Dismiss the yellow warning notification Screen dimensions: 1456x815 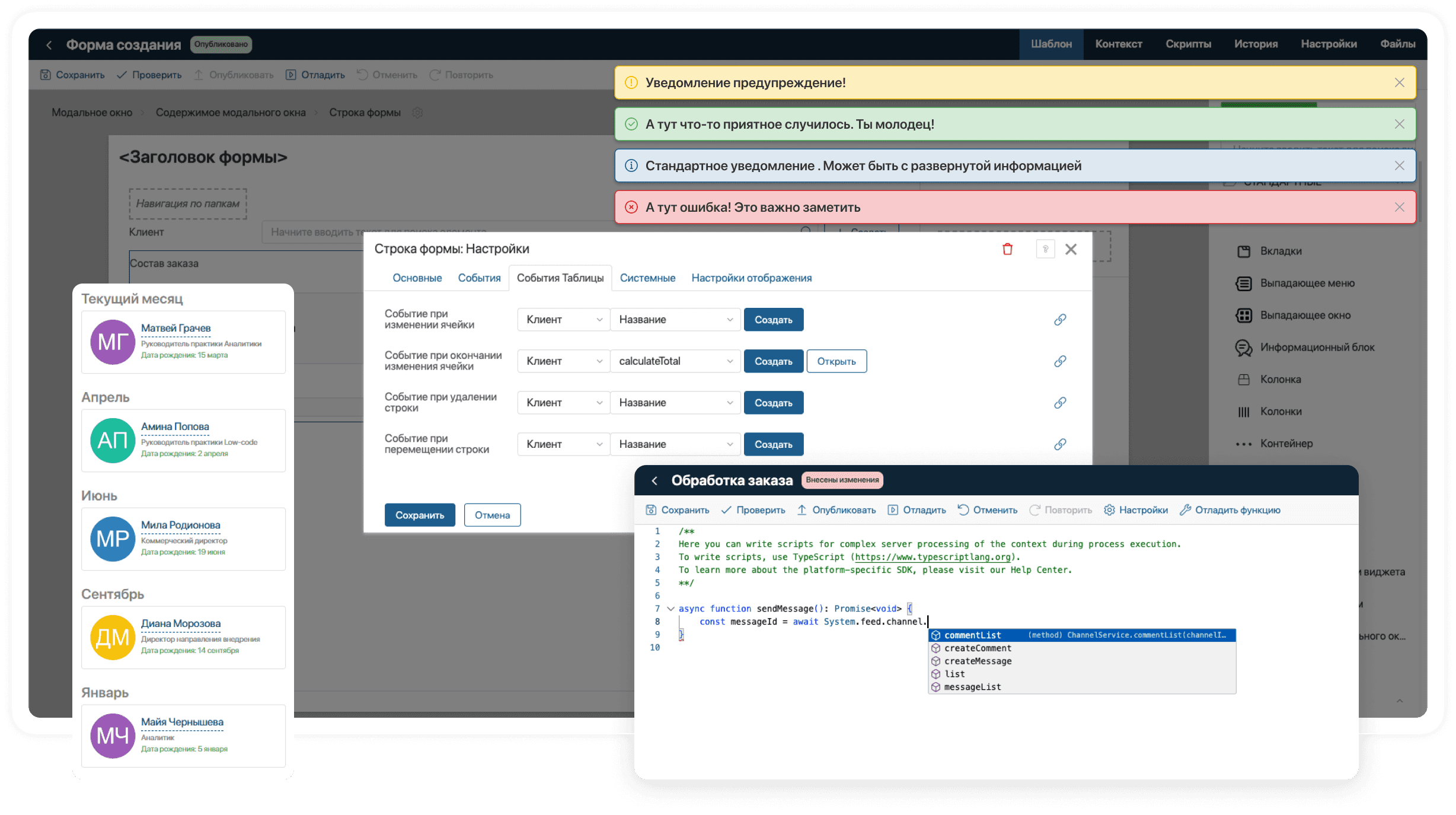pos(1399,82)
